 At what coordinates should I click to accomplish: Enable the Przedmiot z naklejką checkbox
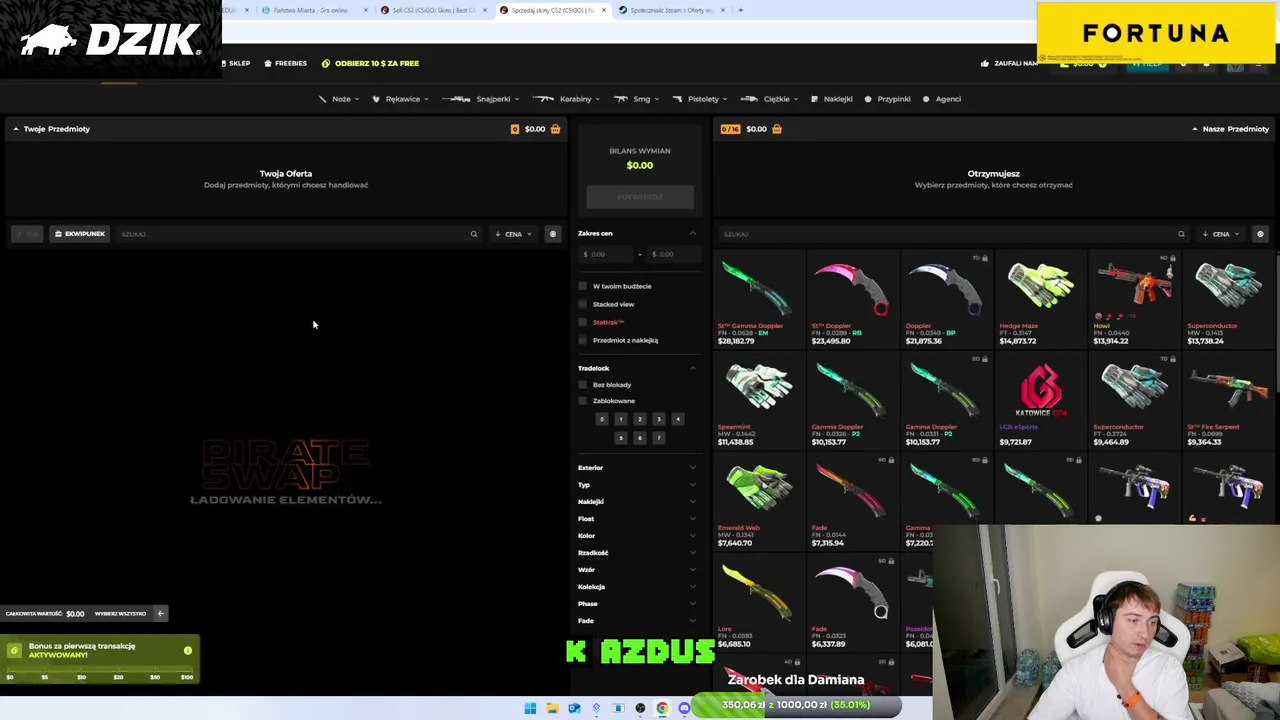pyautogui.click(x=583, y=340)
